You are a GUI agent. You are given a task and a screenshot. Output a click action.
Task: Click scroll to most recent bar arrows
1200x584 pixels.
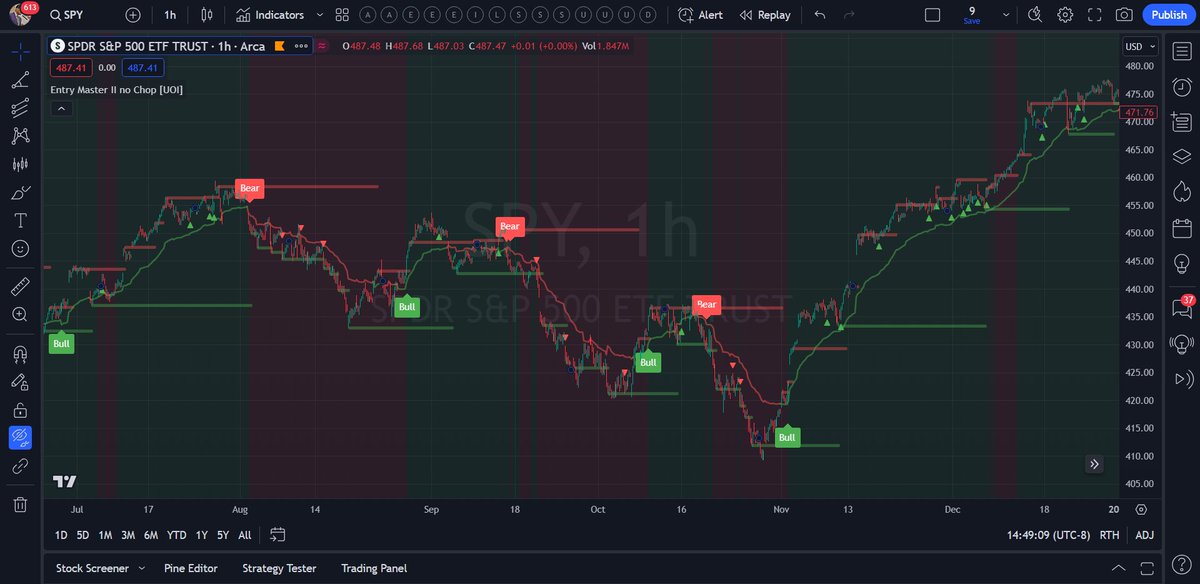pos(1095,464)
